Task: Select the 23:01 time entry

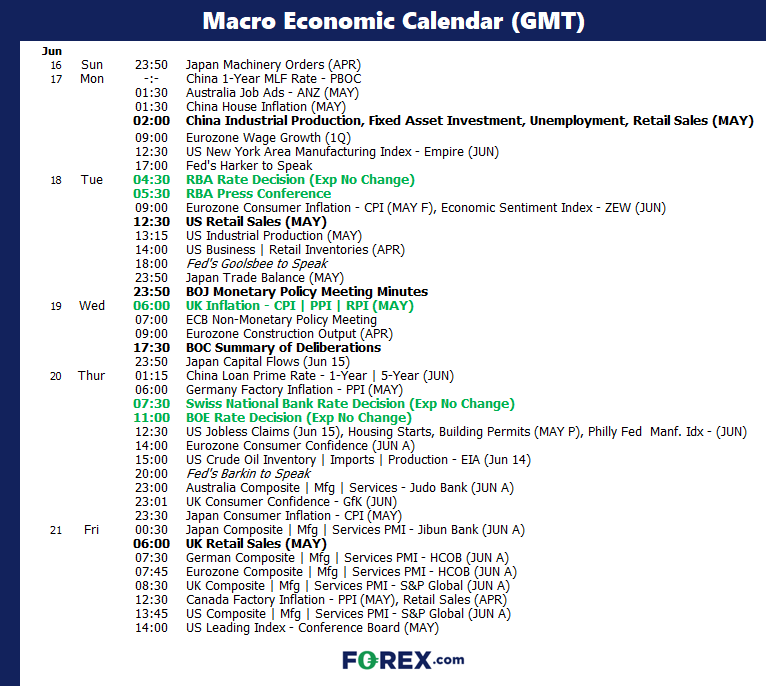Action: coord(151,502)
